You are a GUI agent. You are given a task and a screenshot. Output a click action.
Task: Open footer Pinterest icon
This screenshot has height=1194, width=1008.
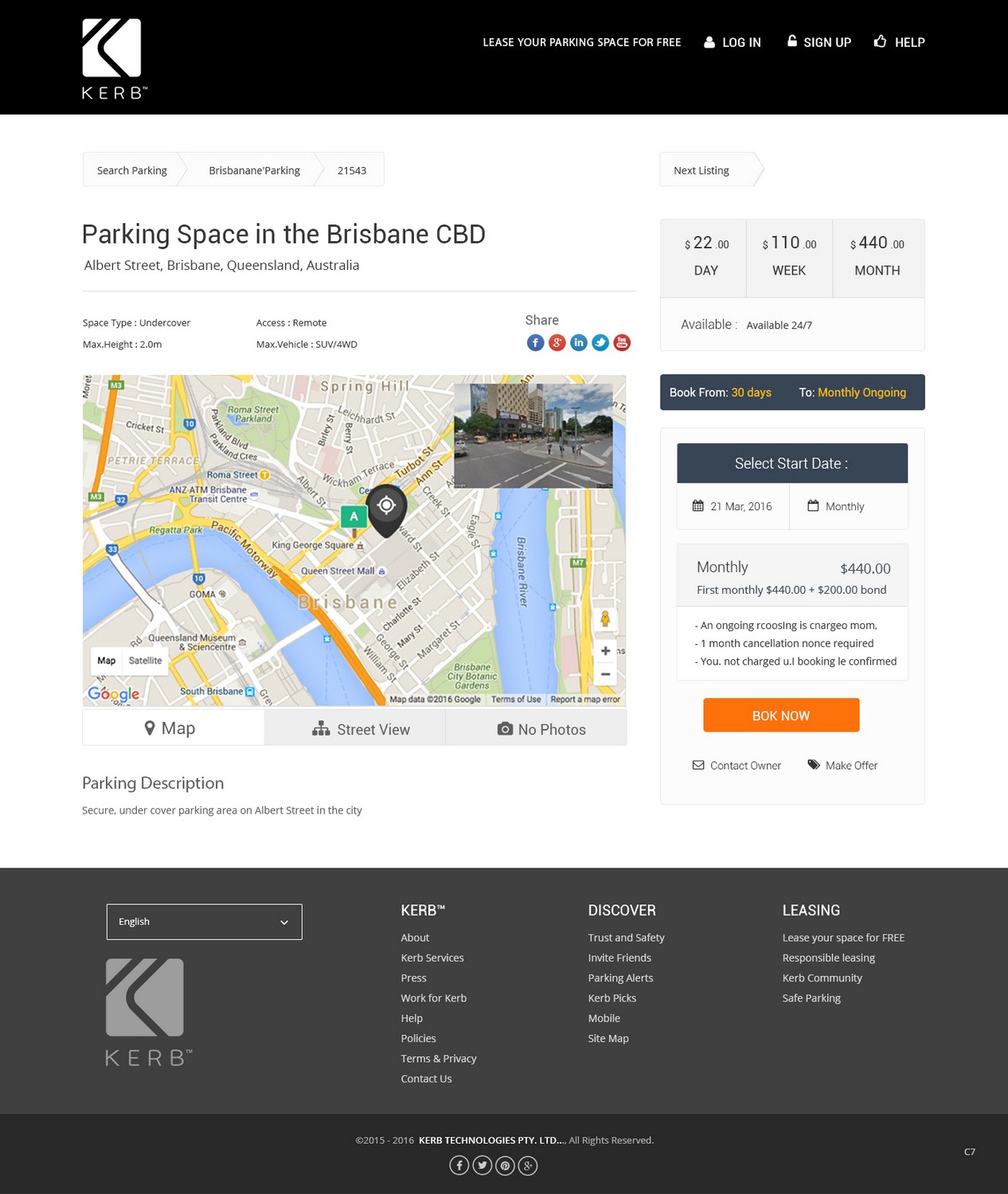(x=505, y=1166)
